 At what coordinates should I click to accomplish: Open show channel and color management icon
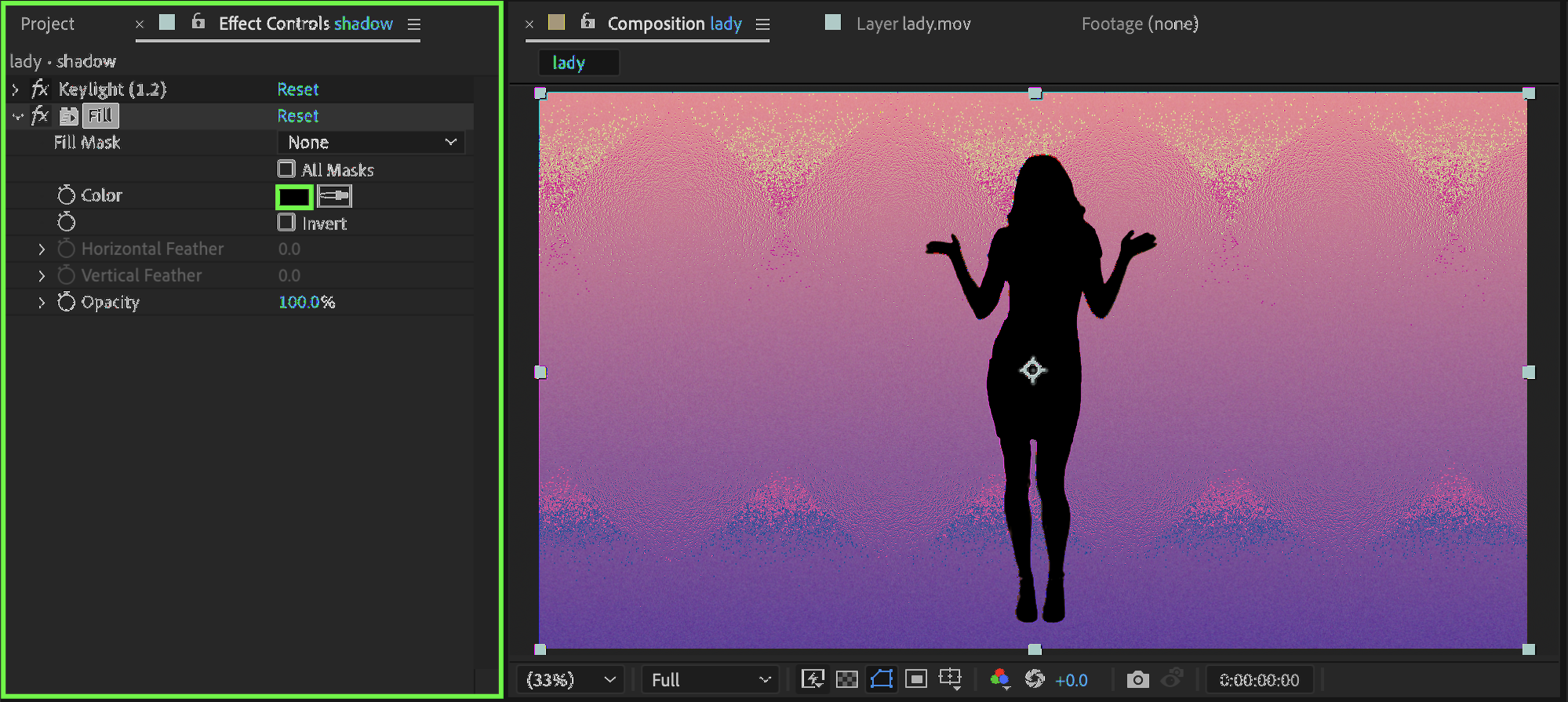[x=999, y=679]
